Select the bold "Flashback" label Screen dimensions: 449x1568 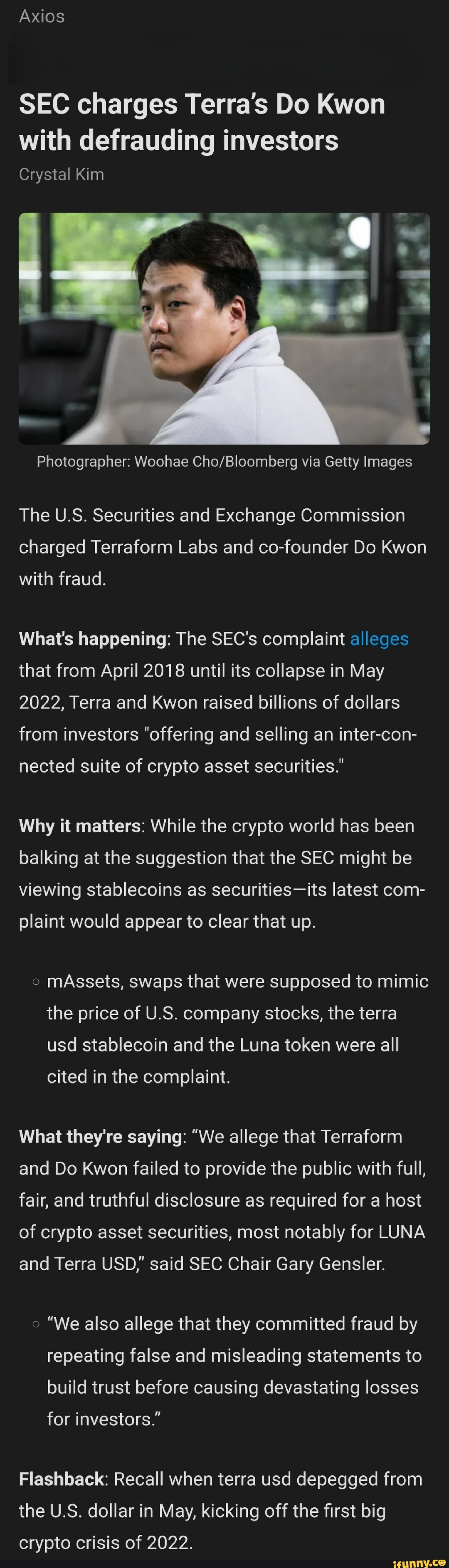pyautogui.click(x=62, y=1479)
